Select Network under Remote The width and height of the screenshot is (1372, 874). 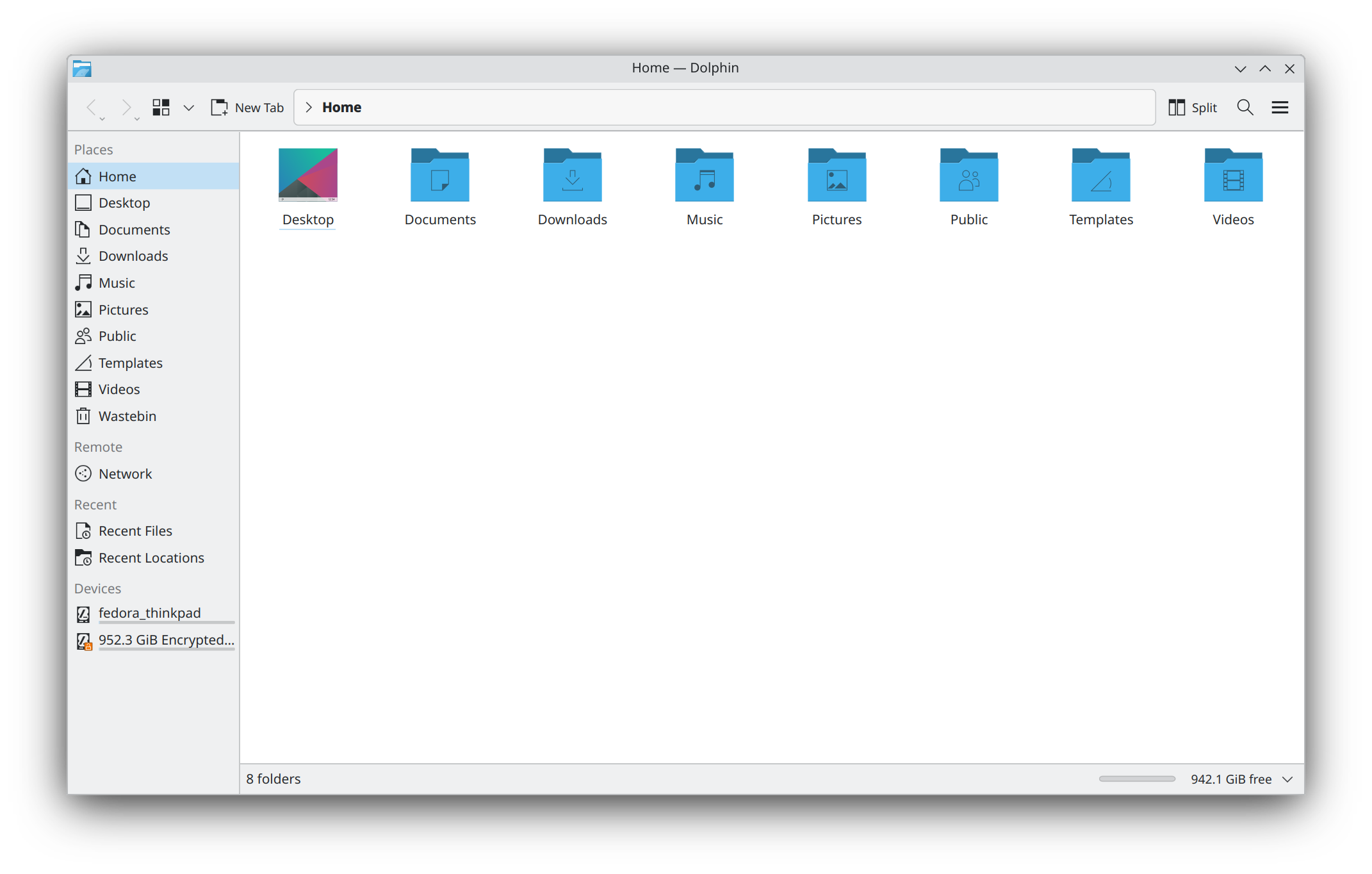125,474
